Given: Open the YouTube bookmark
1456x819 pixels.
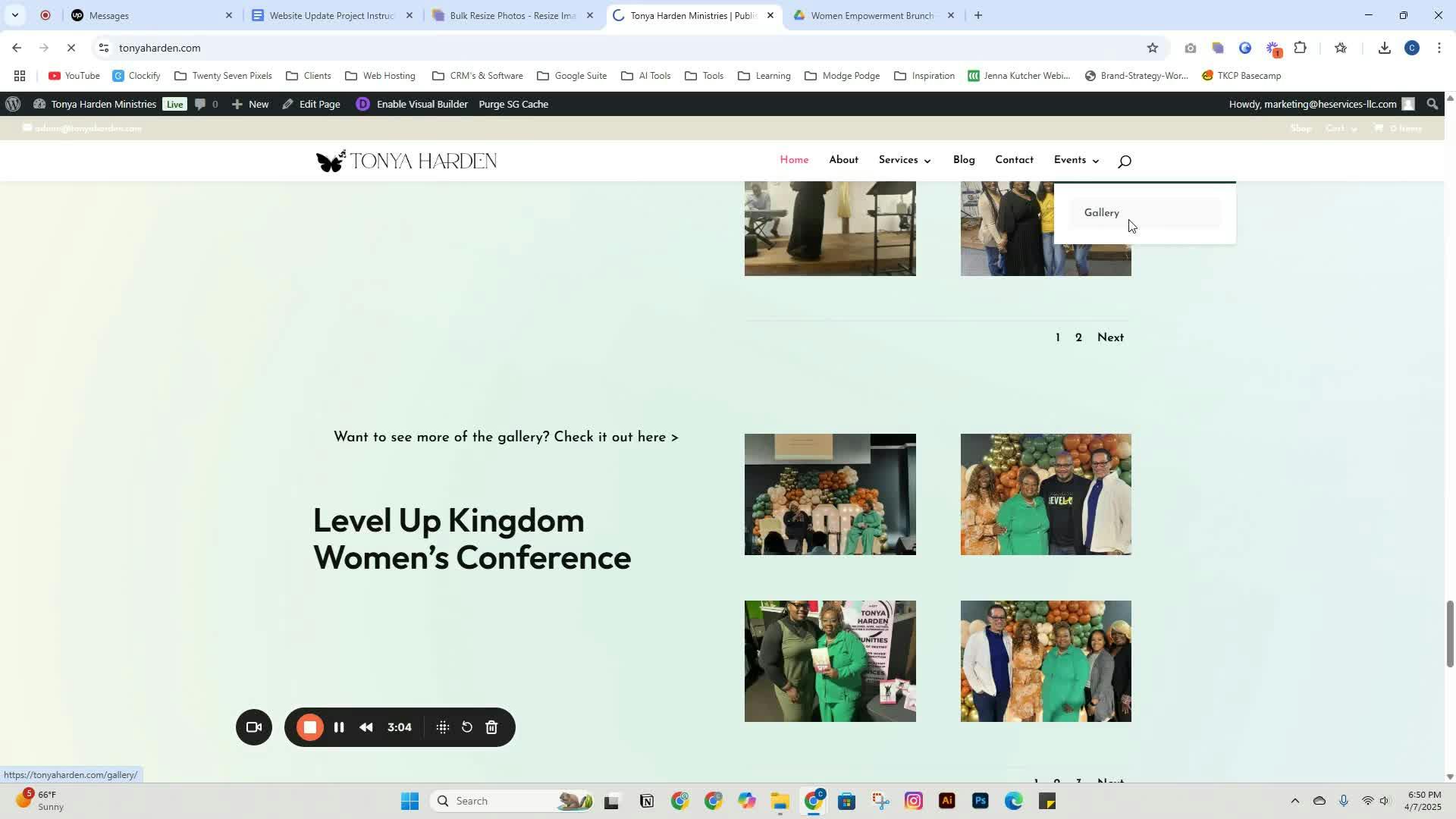Looking at the screenshot, I should pos(74,76).
